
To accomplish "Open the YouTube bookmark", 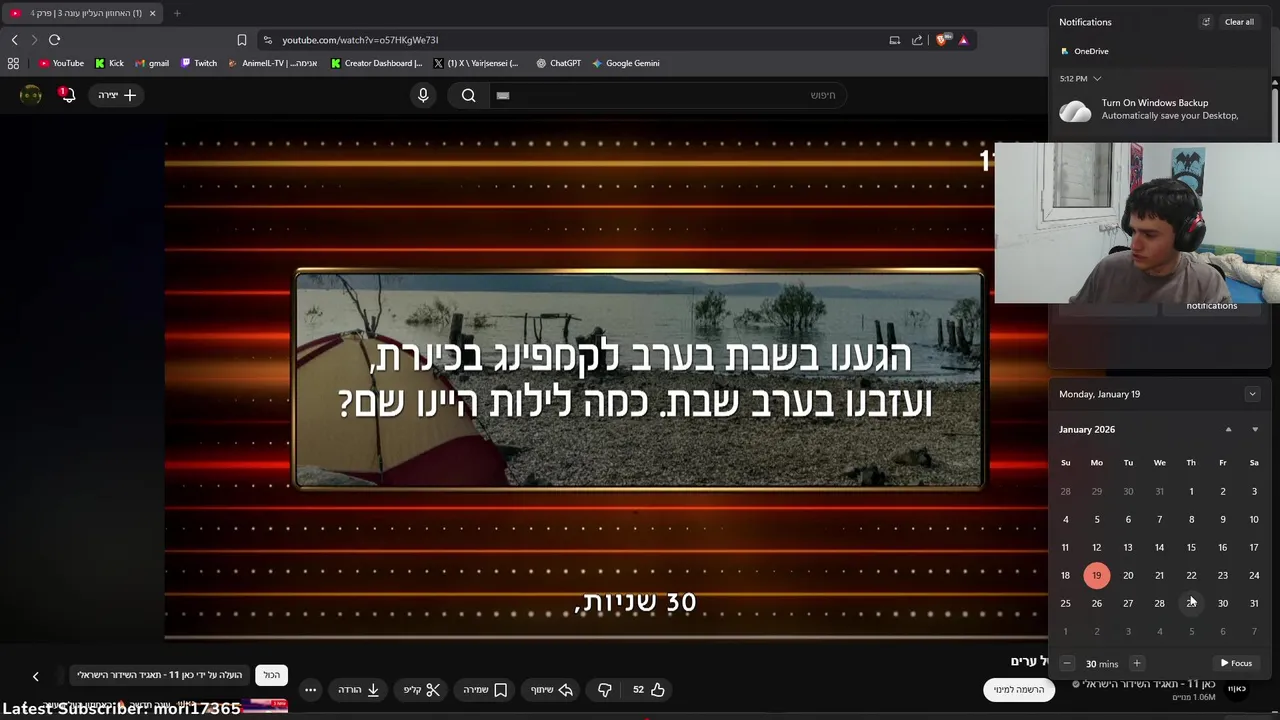I will pyautogui.click(x=61, y=63).
